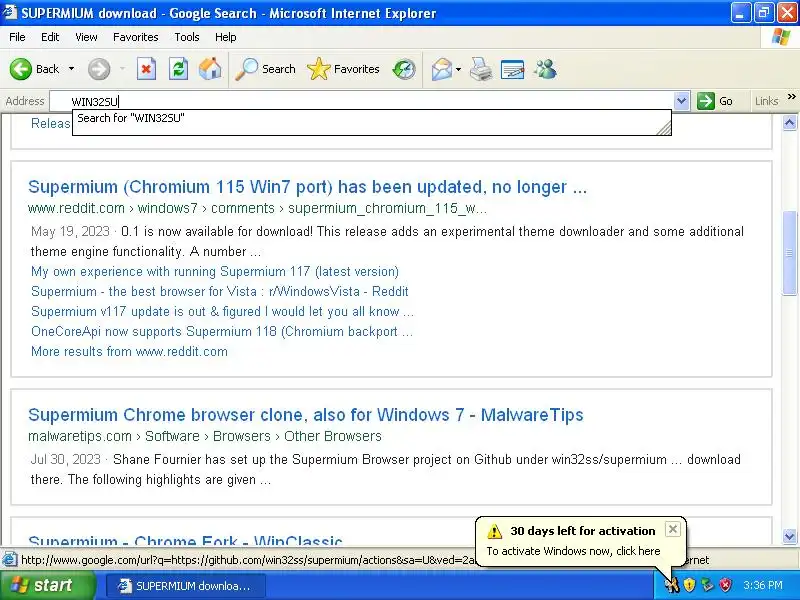The height and width of the screenshot is (600, 800).
Task: Open the Messenger people icon
Action: 545,69
